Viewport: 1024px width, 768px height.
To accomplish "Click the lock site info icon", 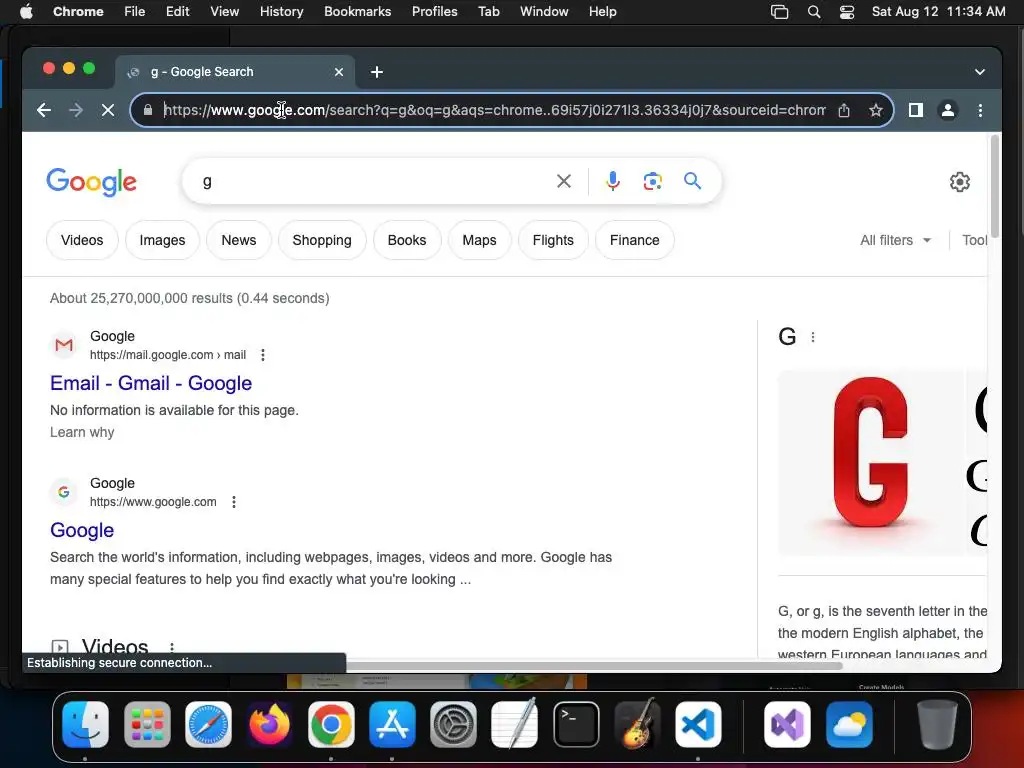I will (x=148, y=110).
